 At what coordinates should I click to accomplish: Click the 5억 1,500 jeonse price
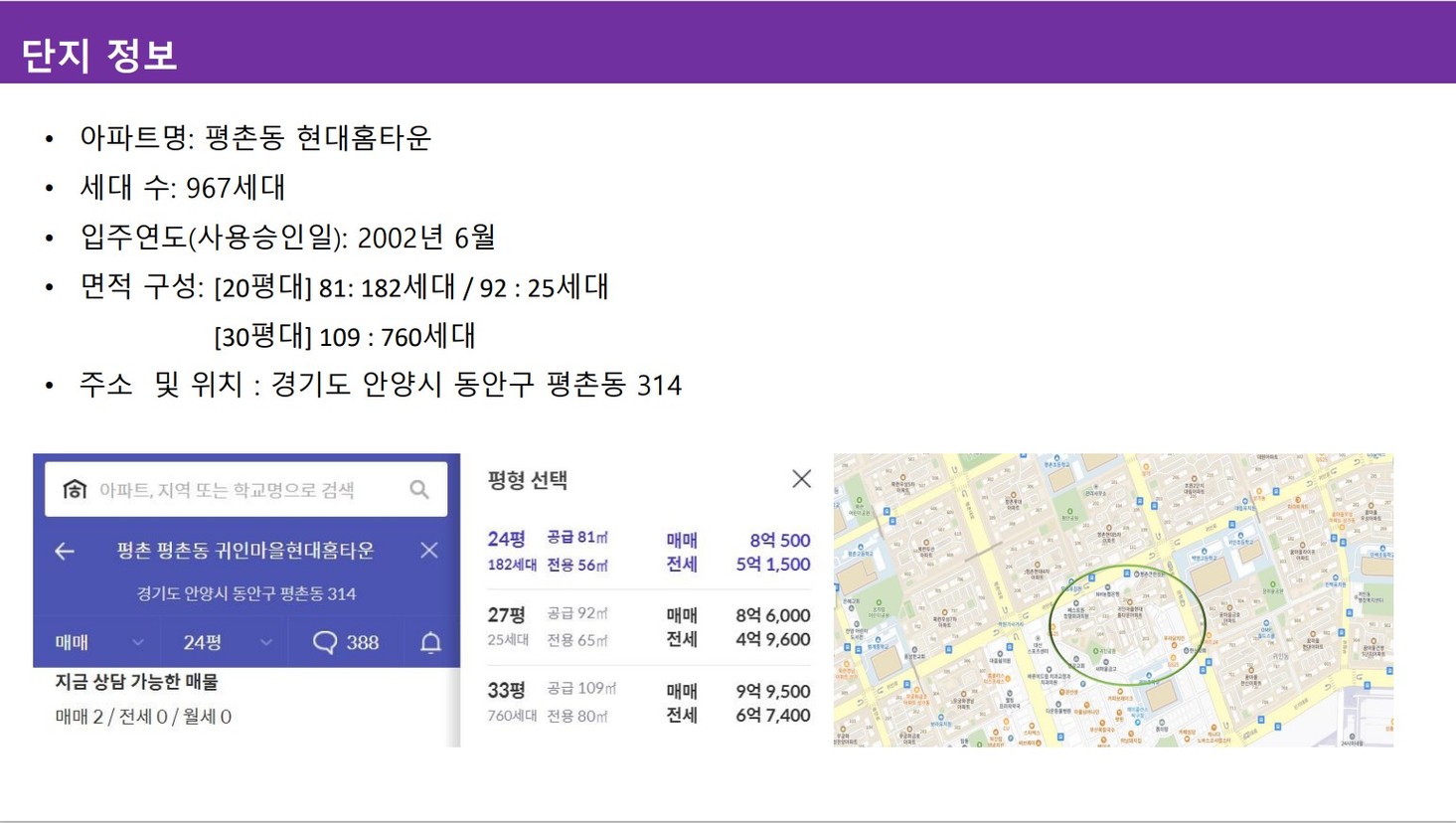point(772,564)
